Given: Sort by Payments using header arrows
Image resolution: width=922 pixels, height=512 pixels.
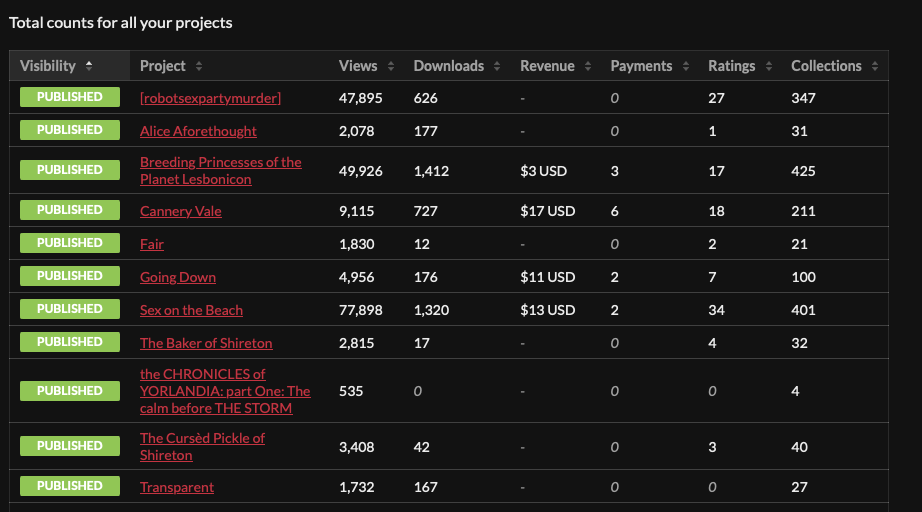Looking at the screenshot, I should [685, 66].
